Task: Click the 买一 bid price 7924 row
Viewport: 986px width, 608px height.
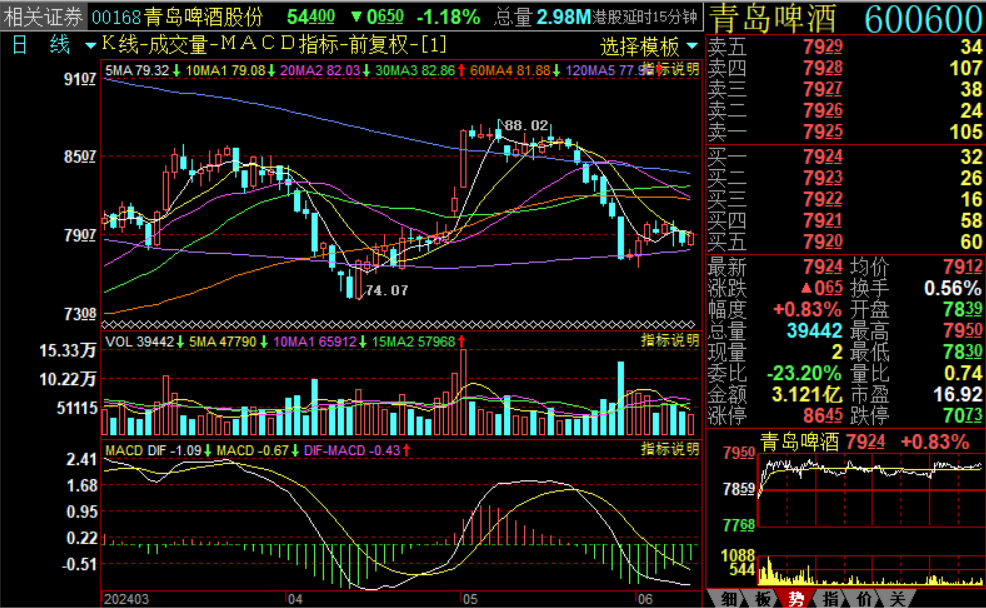Action: pos(845,157)
